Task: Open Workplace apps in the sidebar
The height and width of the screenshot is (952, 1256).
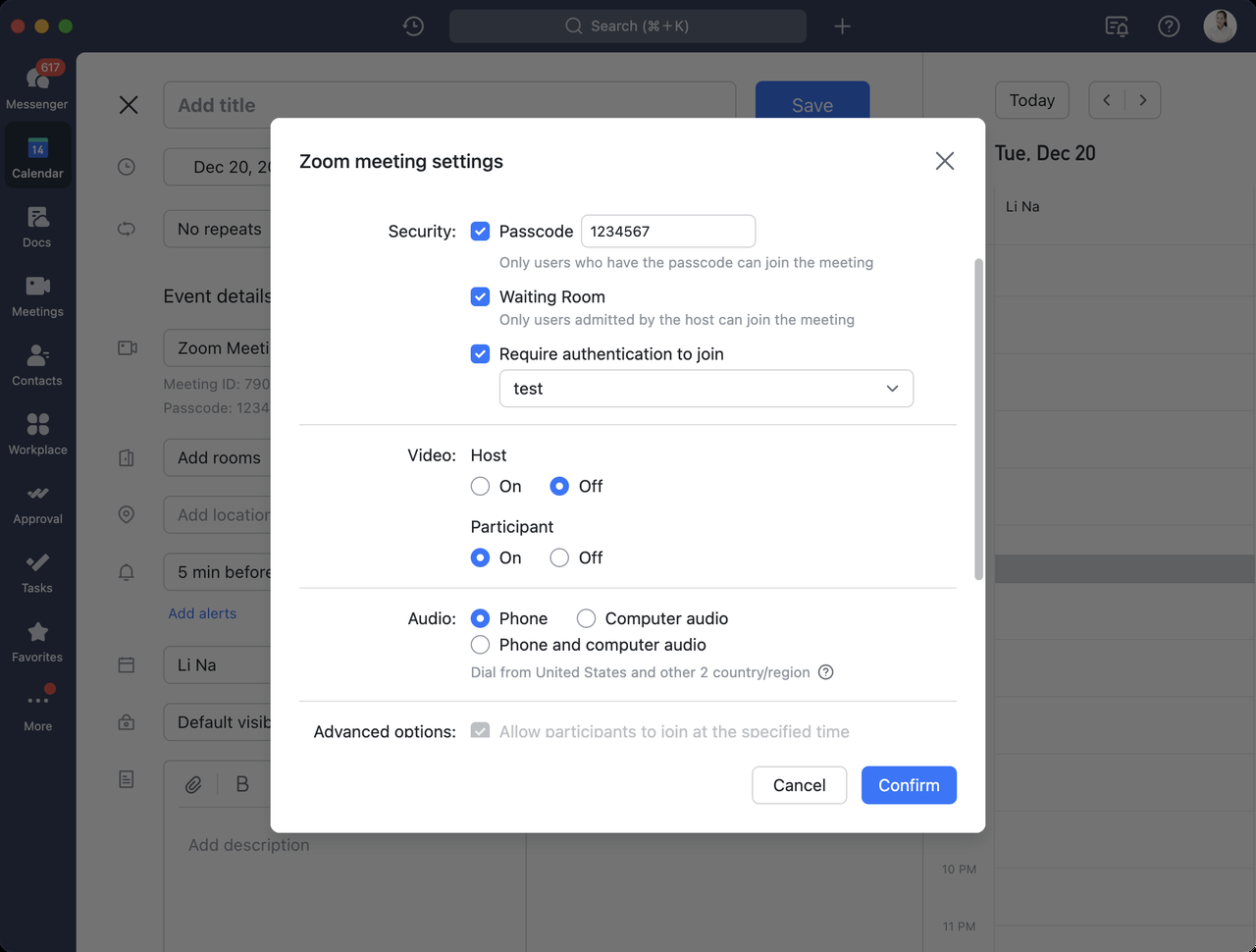Action: [x=37, y=433]
